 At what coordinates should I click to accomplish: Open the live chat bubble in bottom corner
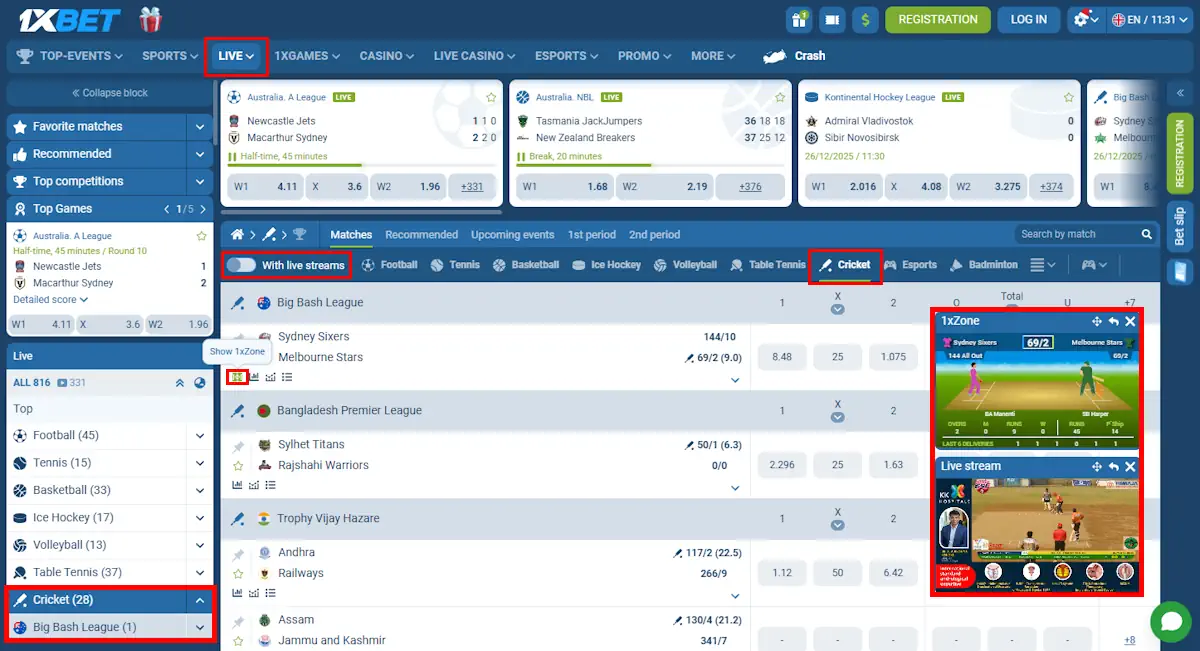(x=1170, y=621)
